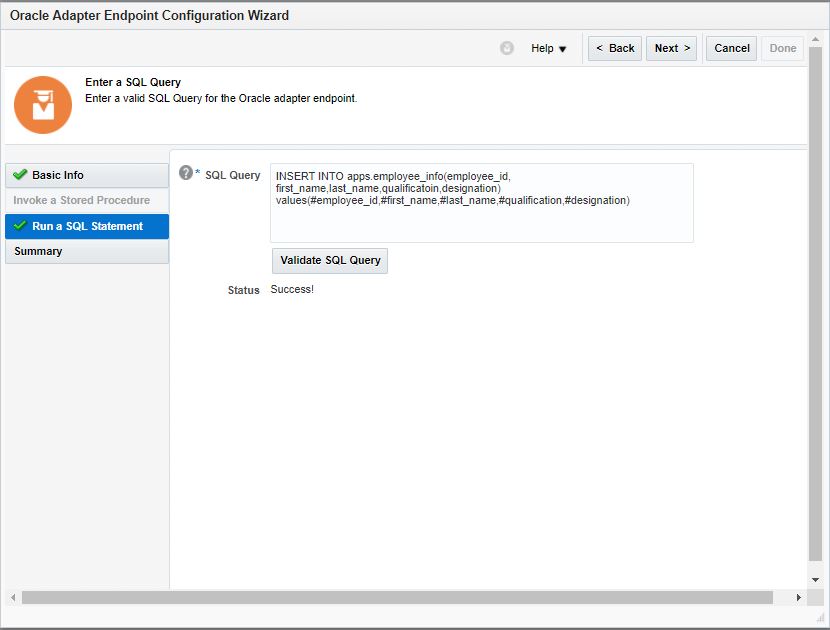
Task: Click the Done button
Action: 782,48
